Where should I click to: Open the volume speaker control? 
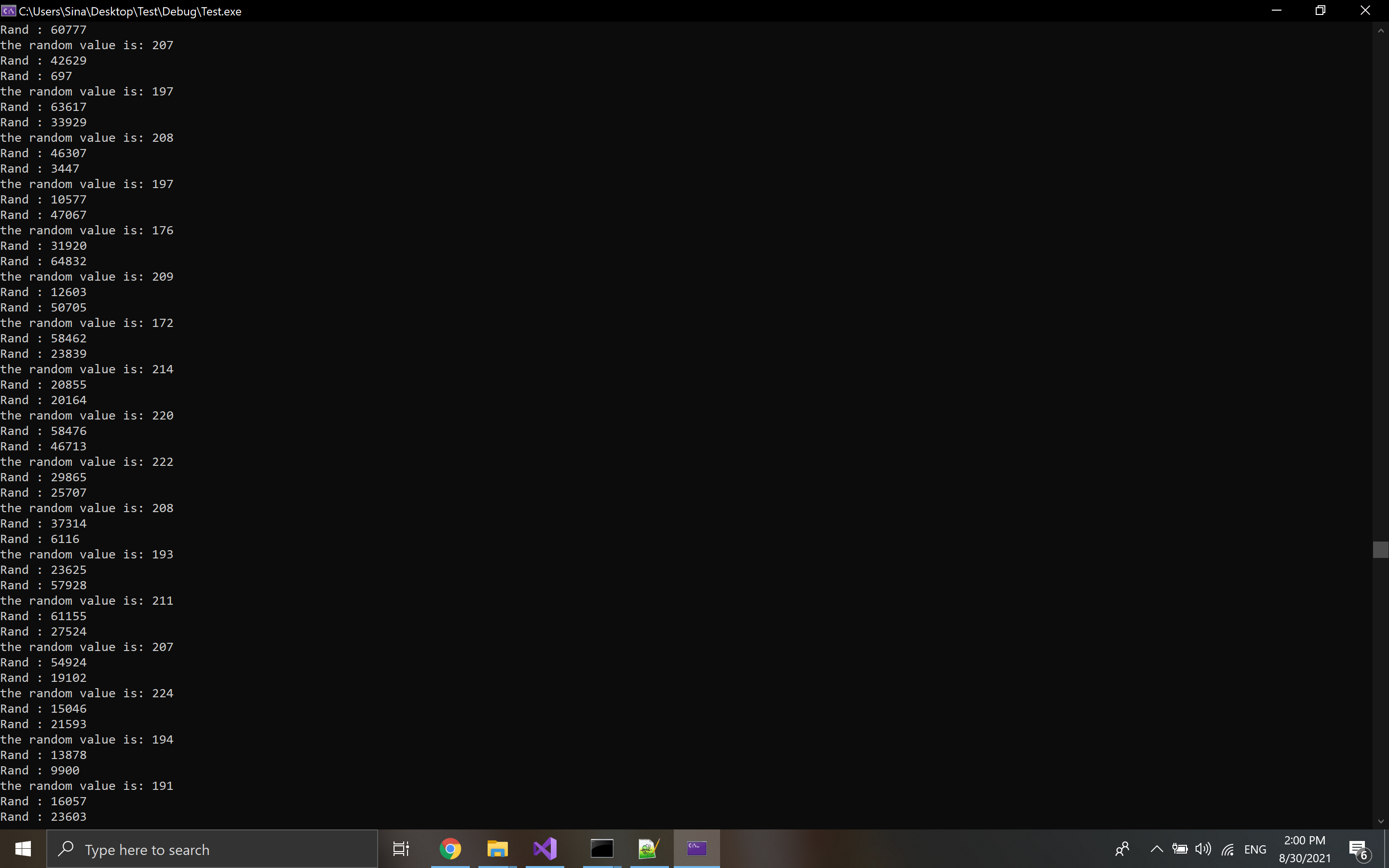[x=1202, y=849]
